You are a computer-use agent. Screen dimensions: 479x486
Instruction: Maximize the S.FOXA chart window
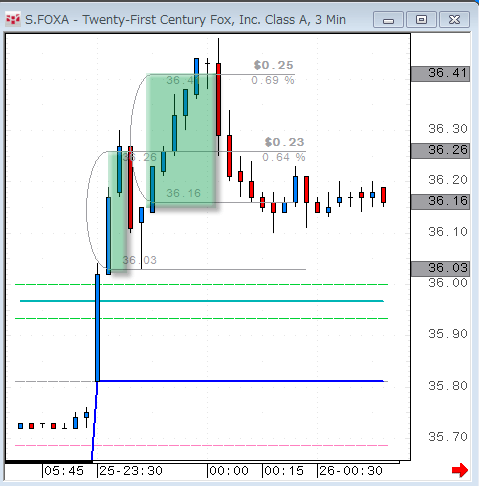coord(421,20)
